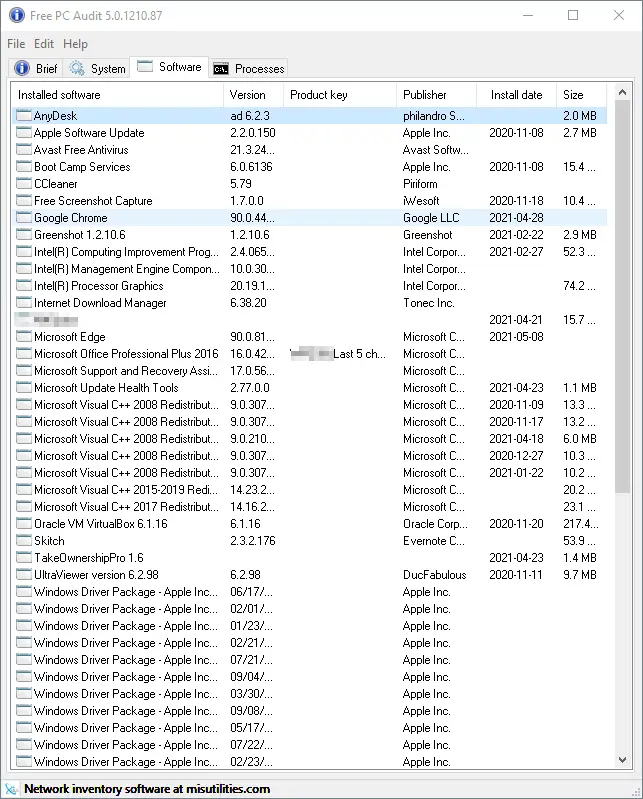The height and width of the screenshot is (799, 643).
Task: Click the Microsoft Office Professional Plus row icon
Action: (x=23, y=354)
